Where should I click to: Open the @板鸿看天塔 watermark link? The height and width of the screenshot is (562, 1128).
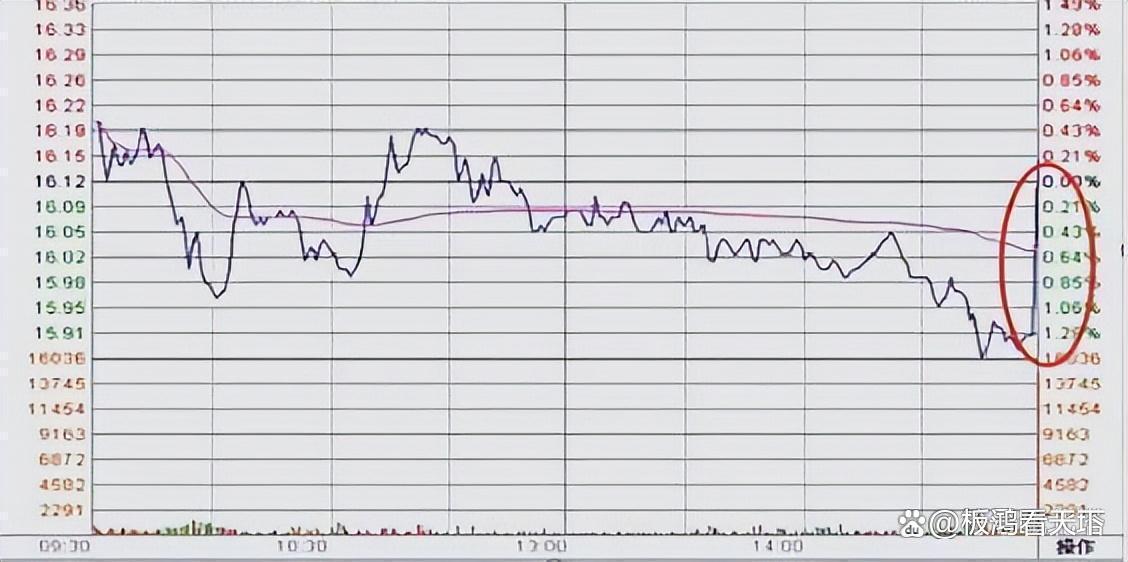tap(1017, 522)
